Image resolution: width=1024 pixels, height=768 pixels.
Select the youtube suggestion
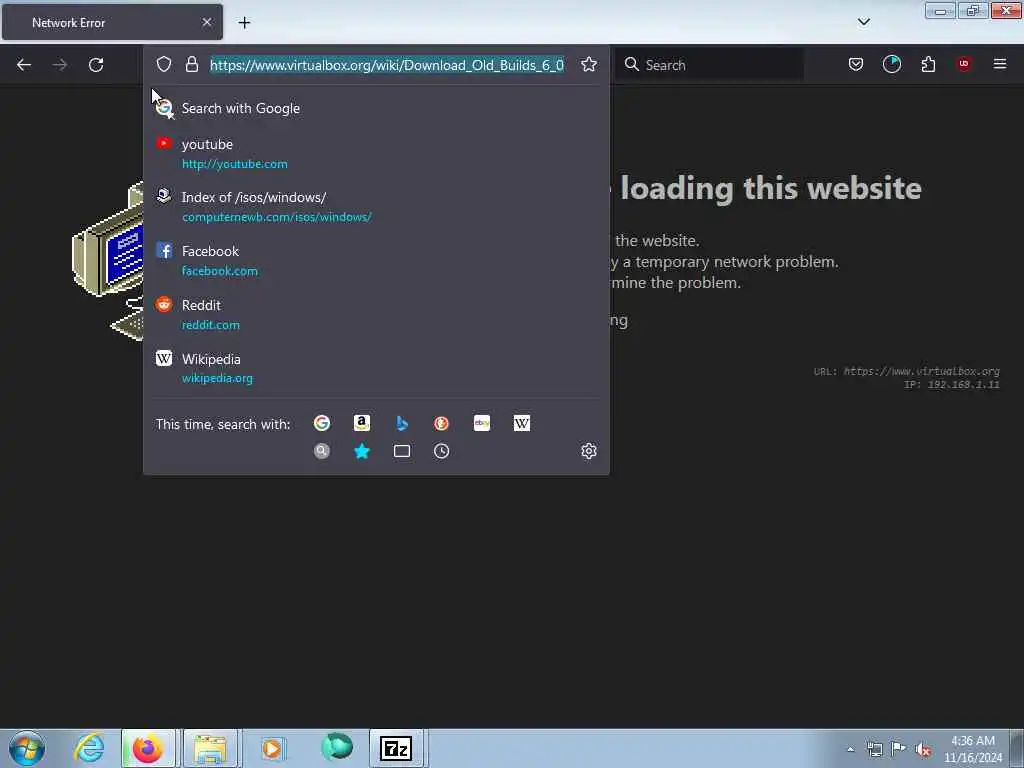click(376, 153)
